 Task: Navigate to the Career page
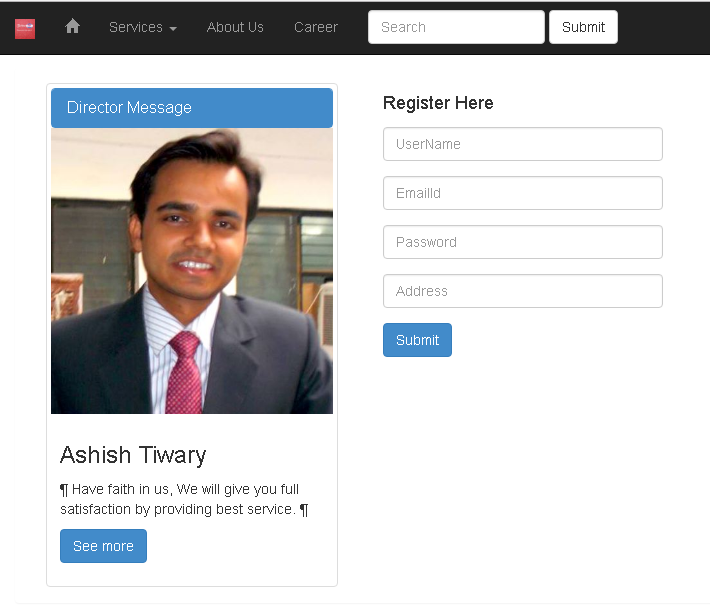(x=316, y=27)
